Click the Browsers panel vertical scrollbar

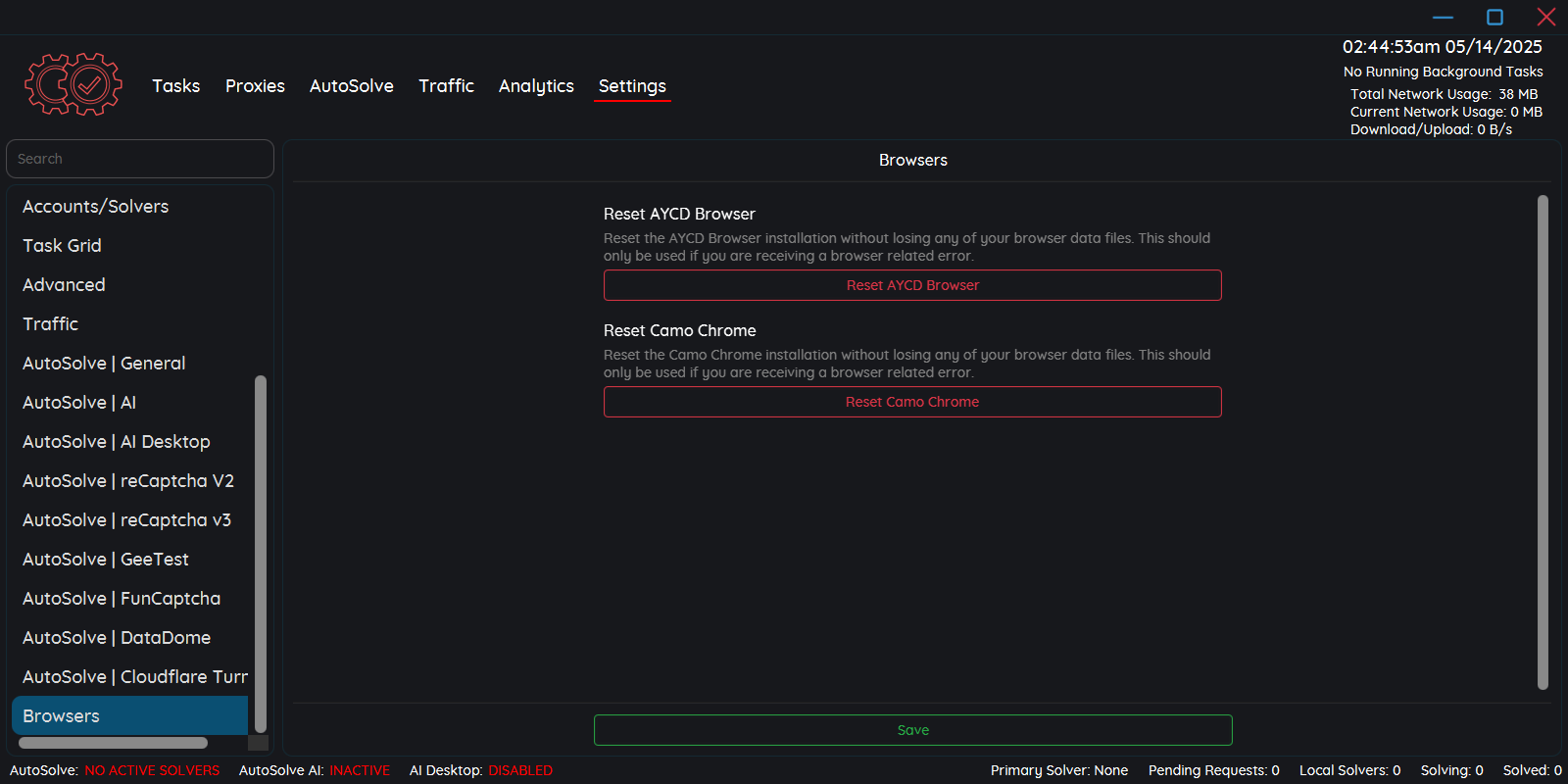click(1543, 443)
